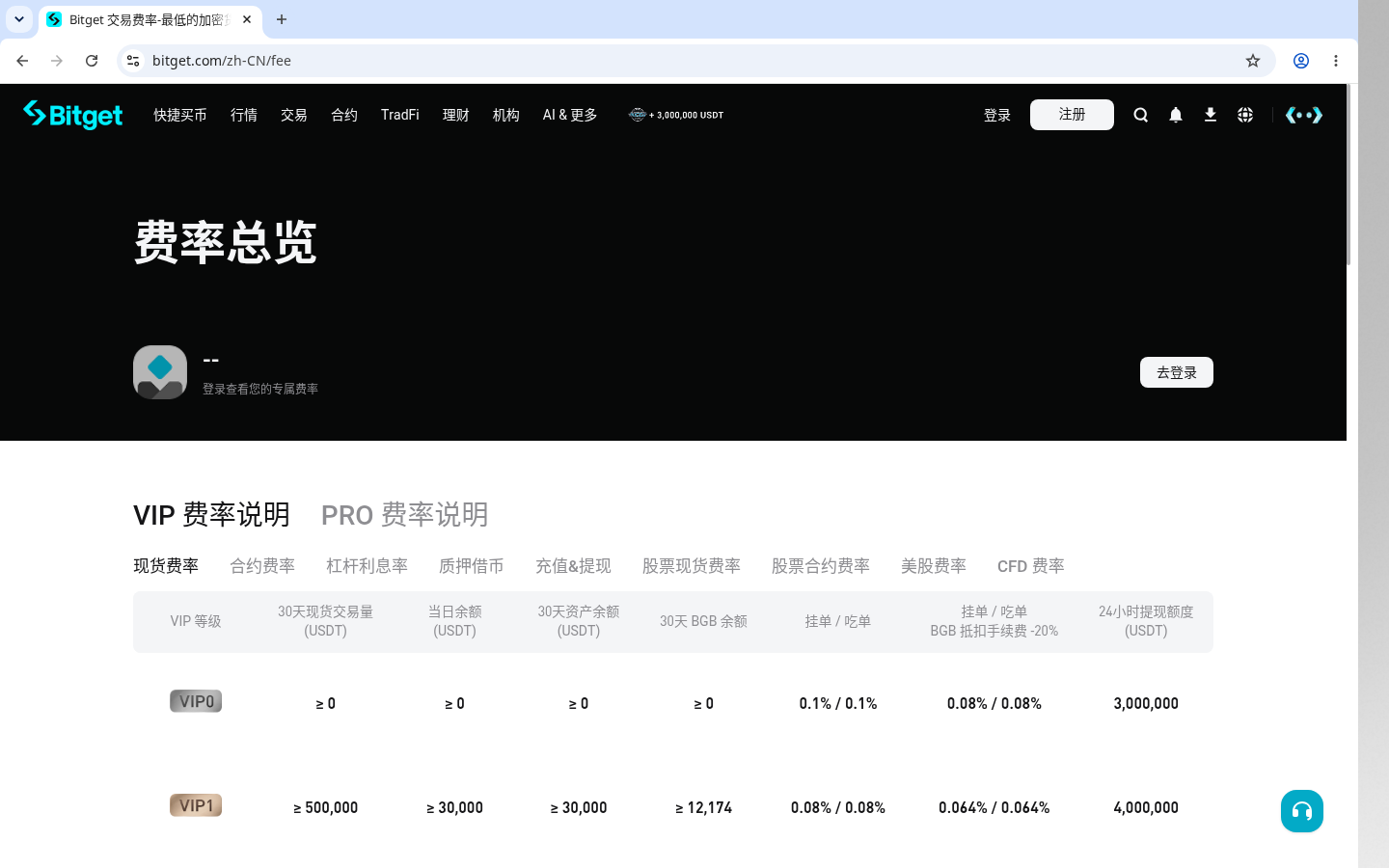Switch to PRO 费率说明 tab
Screen dimensions: 1389x868
pos(404,515)
